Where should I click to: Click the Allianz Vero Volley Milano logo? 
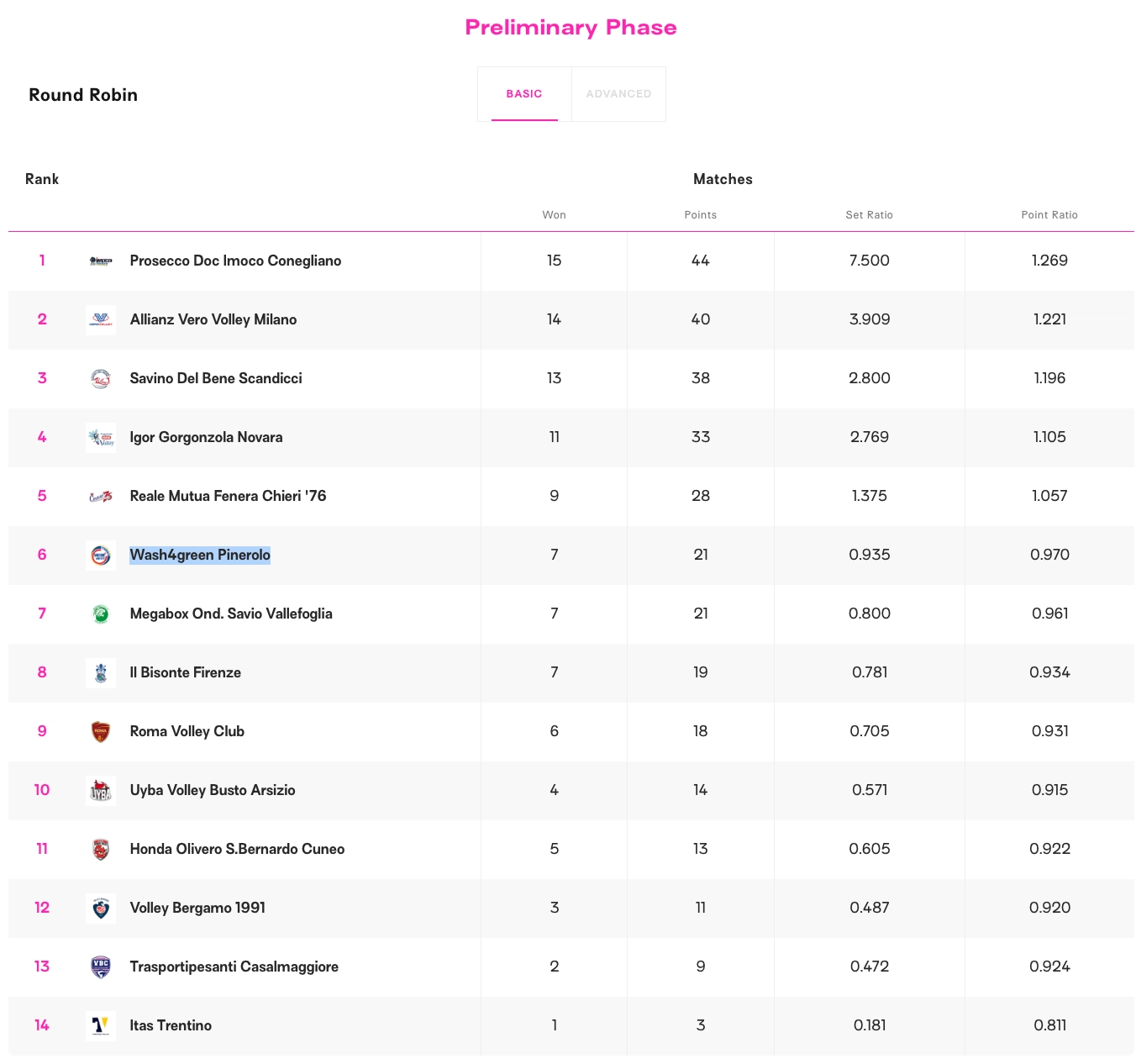(101, 320)
